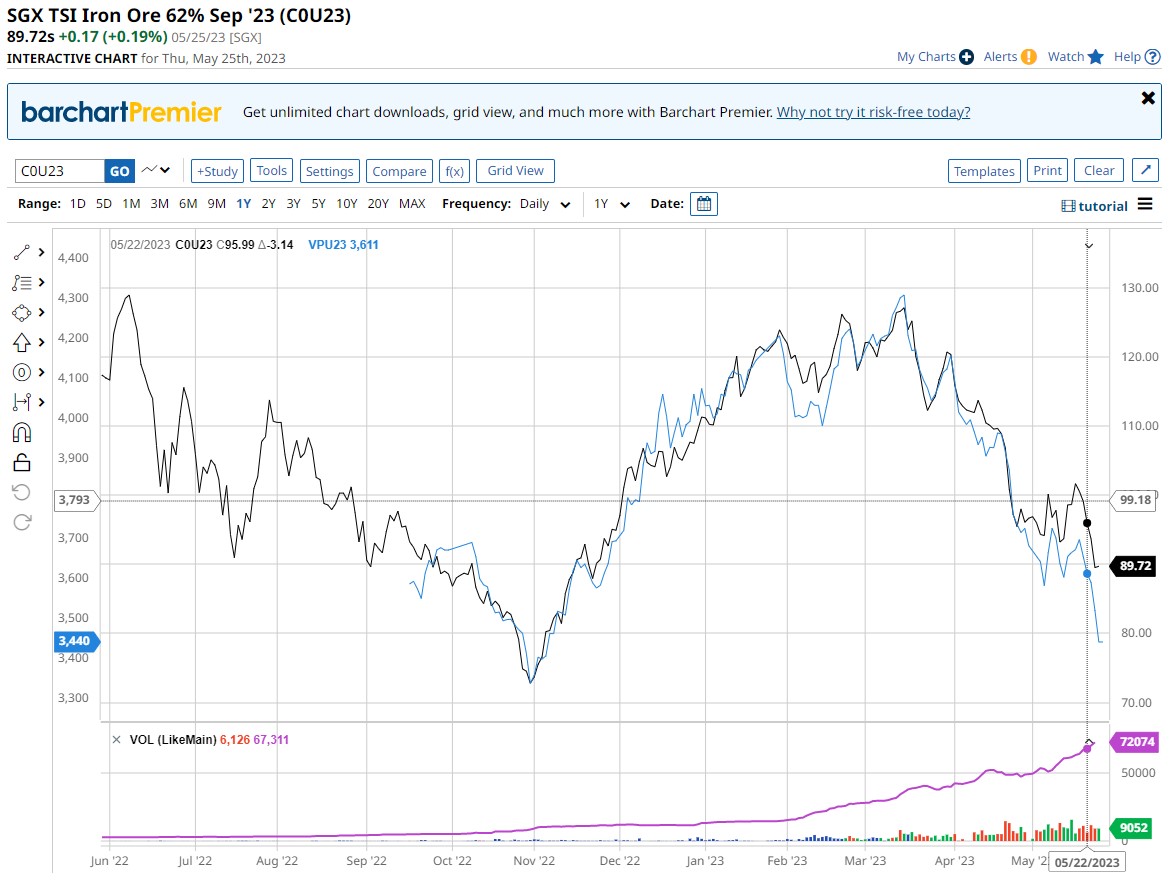Open the hamburger menu beside tutorial
The width and height of the screenshot is (1170, 891).
click(x=1145, y=205)
